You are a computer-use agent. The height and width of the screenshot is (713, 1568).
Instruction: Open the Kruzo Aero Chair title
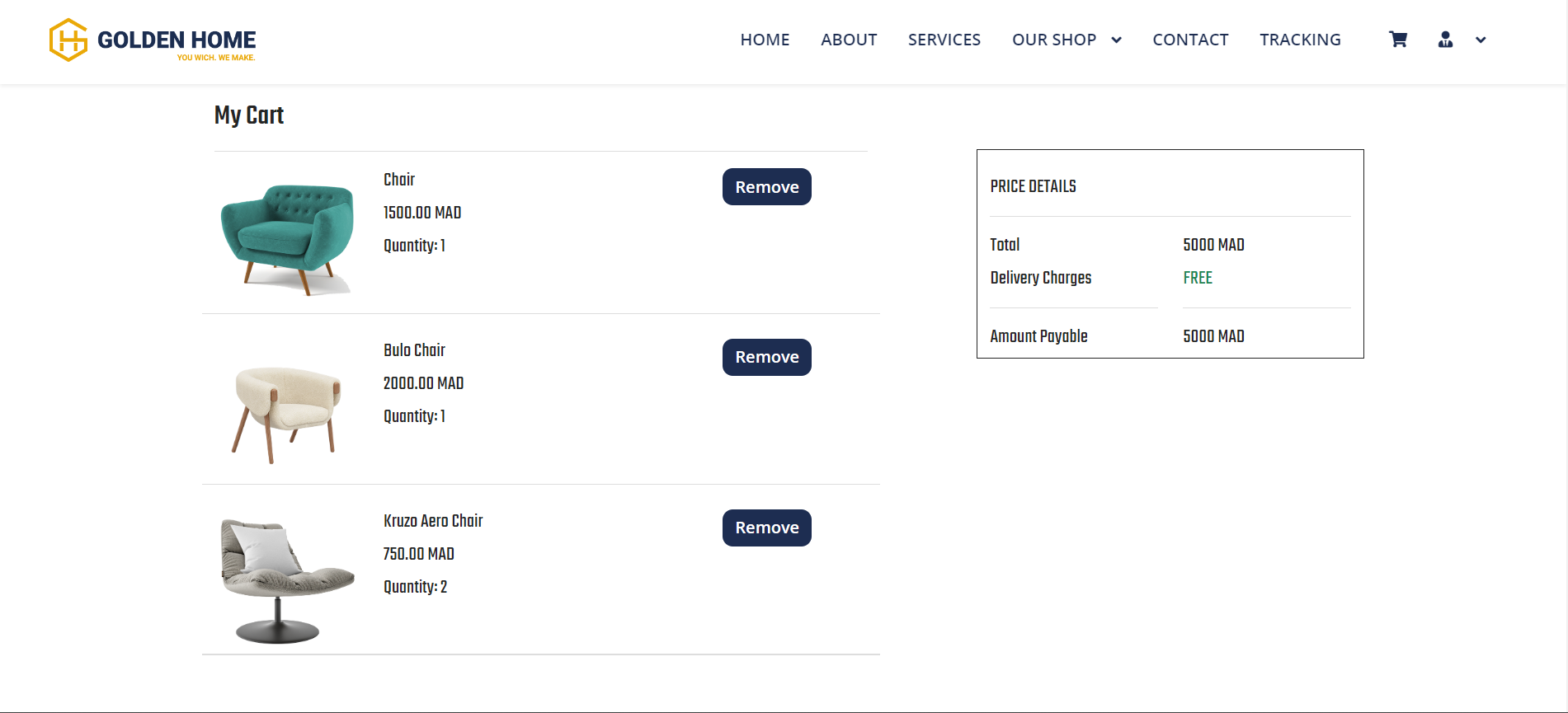pos(433,521)
